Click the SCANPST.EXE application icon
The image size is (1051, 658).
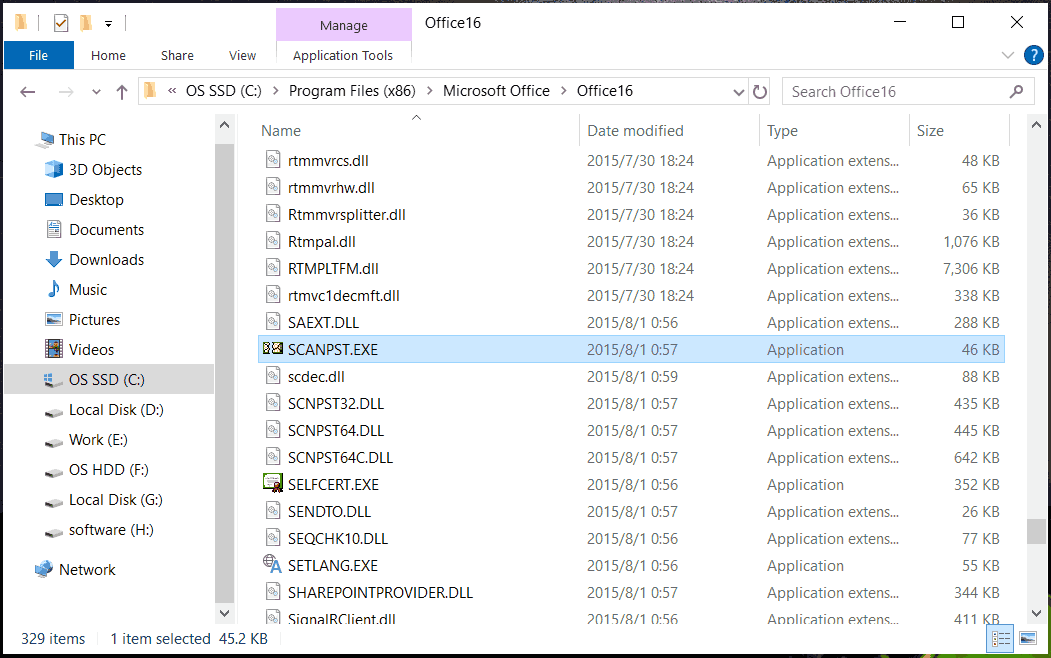(x=273, y=348)
